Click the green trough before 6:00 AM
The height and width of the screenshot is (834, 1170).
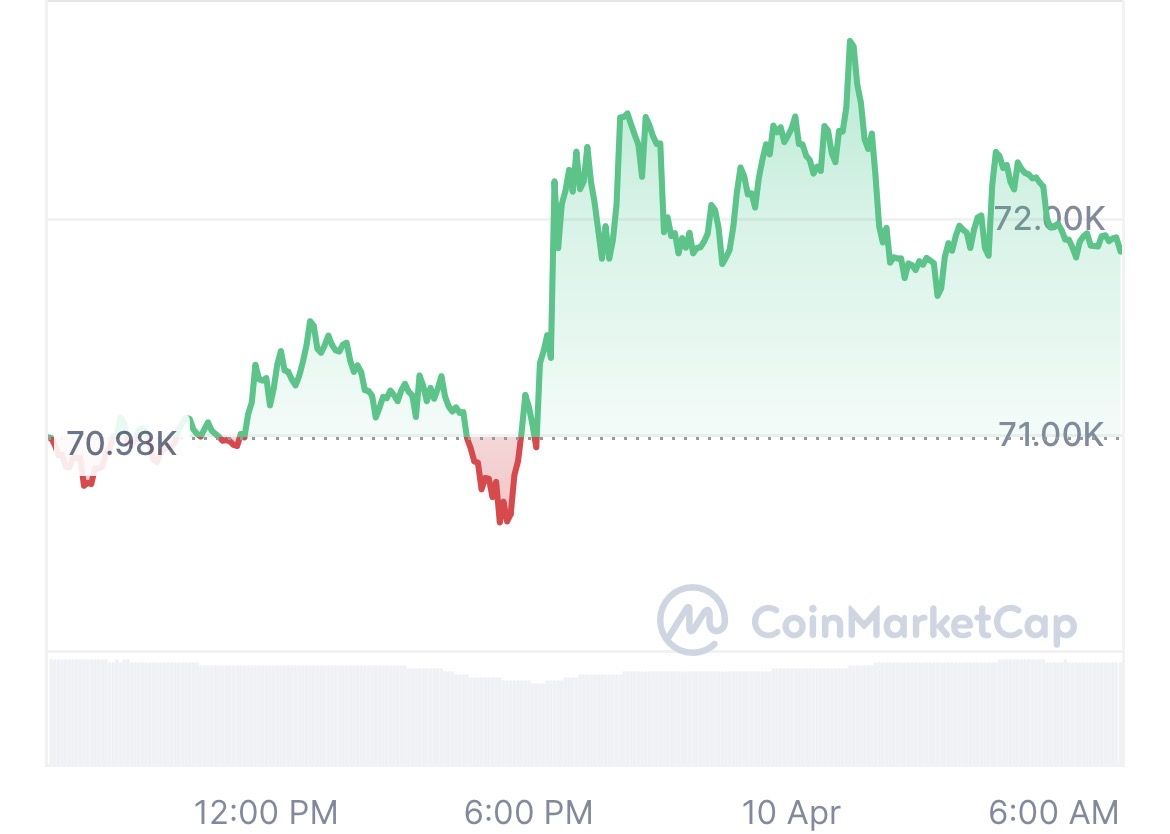939,292
